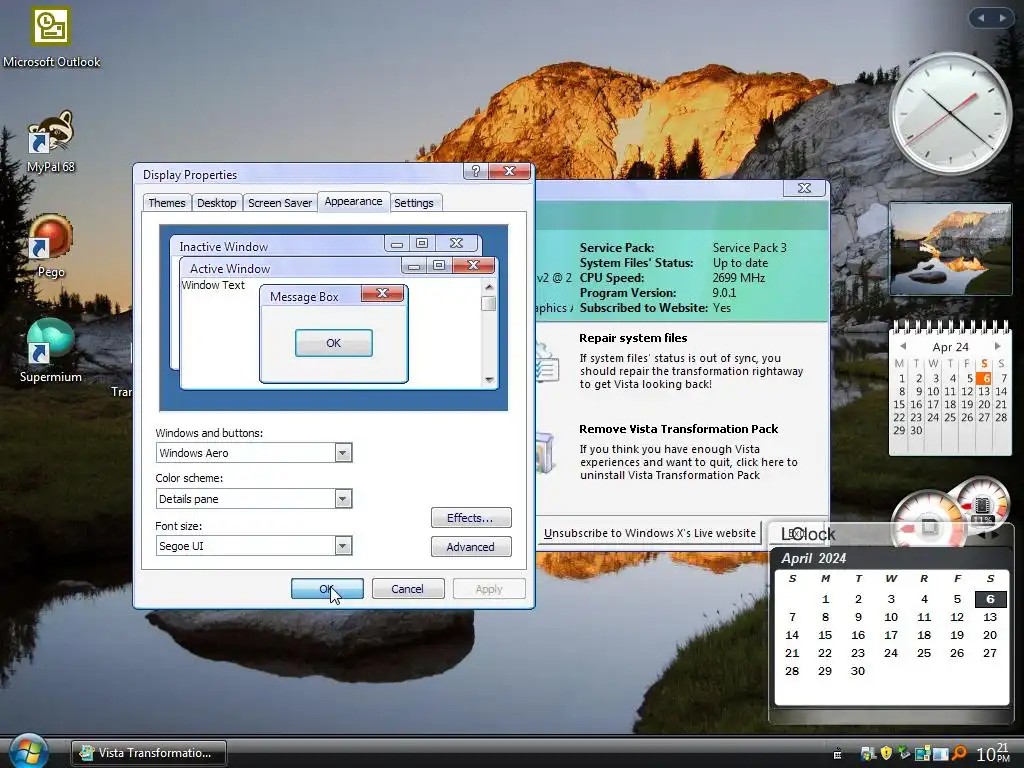This screenshot has width=1024, height=768.
Task: Select April 6 in the large calendar
Action: tap(990, 599)
